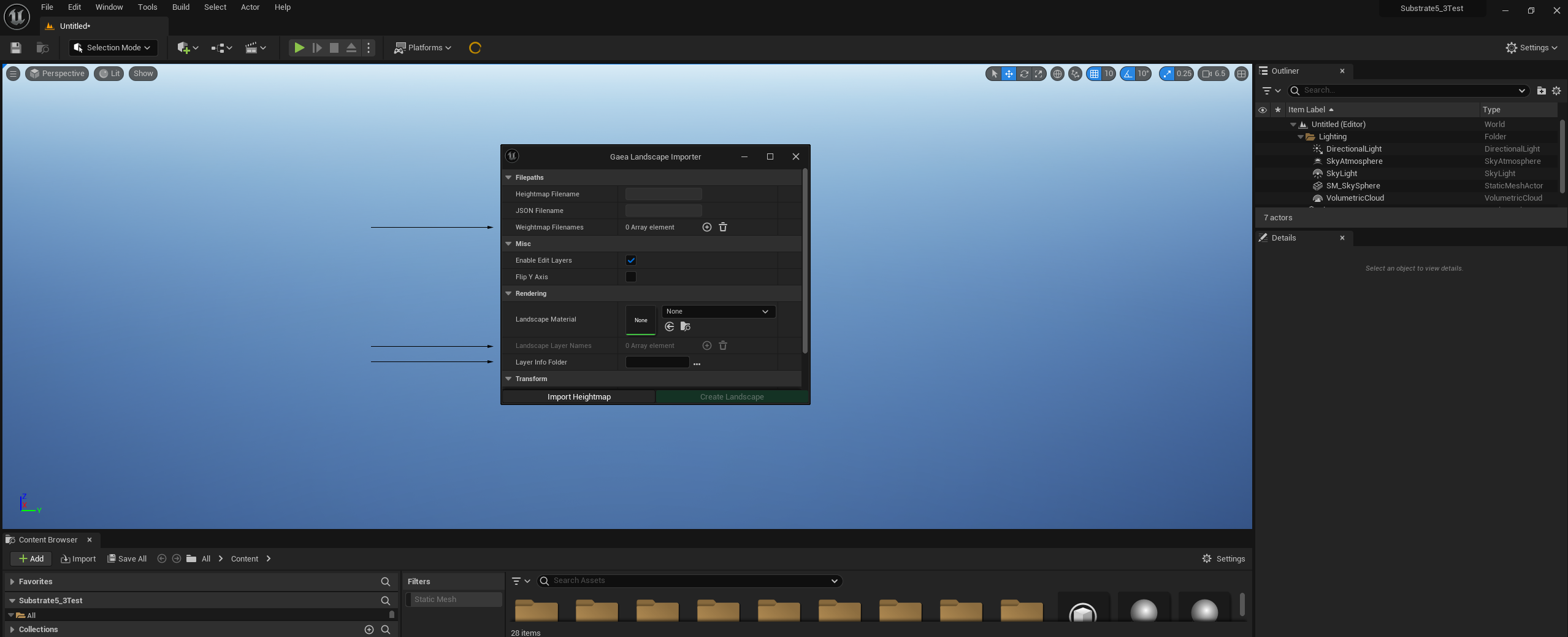Open the Build menu

pyautogui.click(x=180, y=7)
